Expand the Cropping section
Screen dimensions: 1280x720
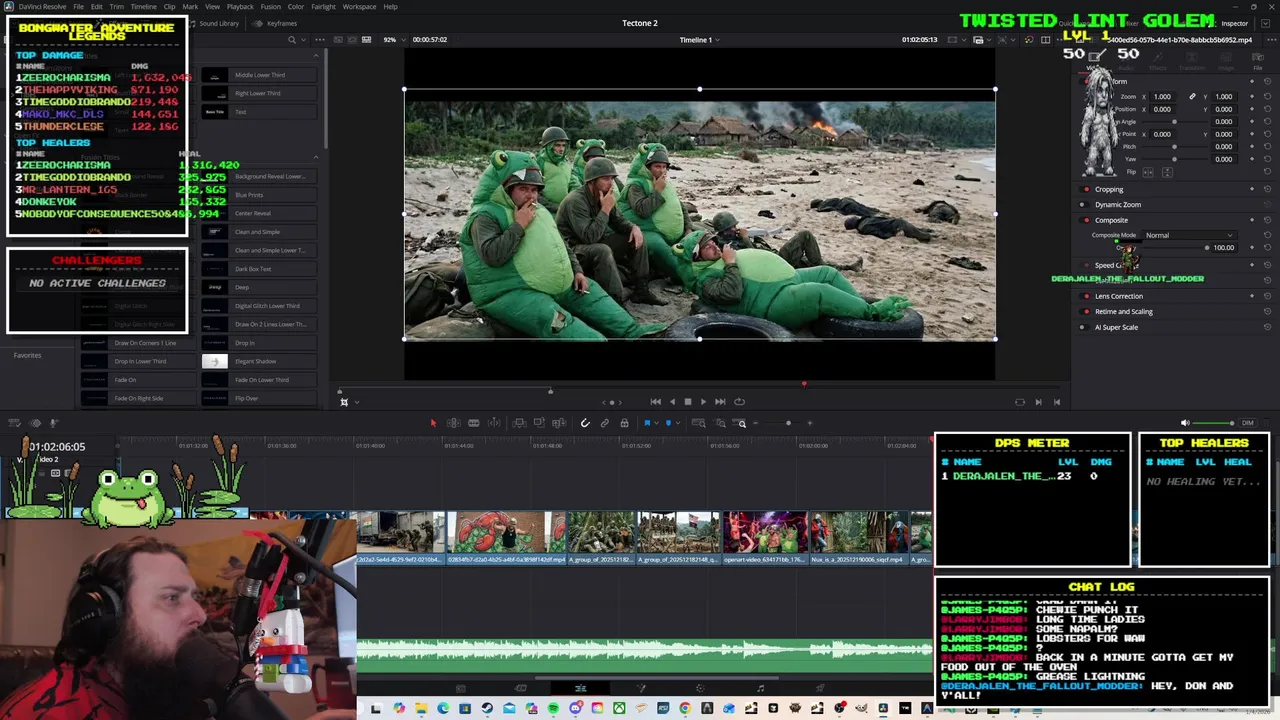tap(1109, 189)
